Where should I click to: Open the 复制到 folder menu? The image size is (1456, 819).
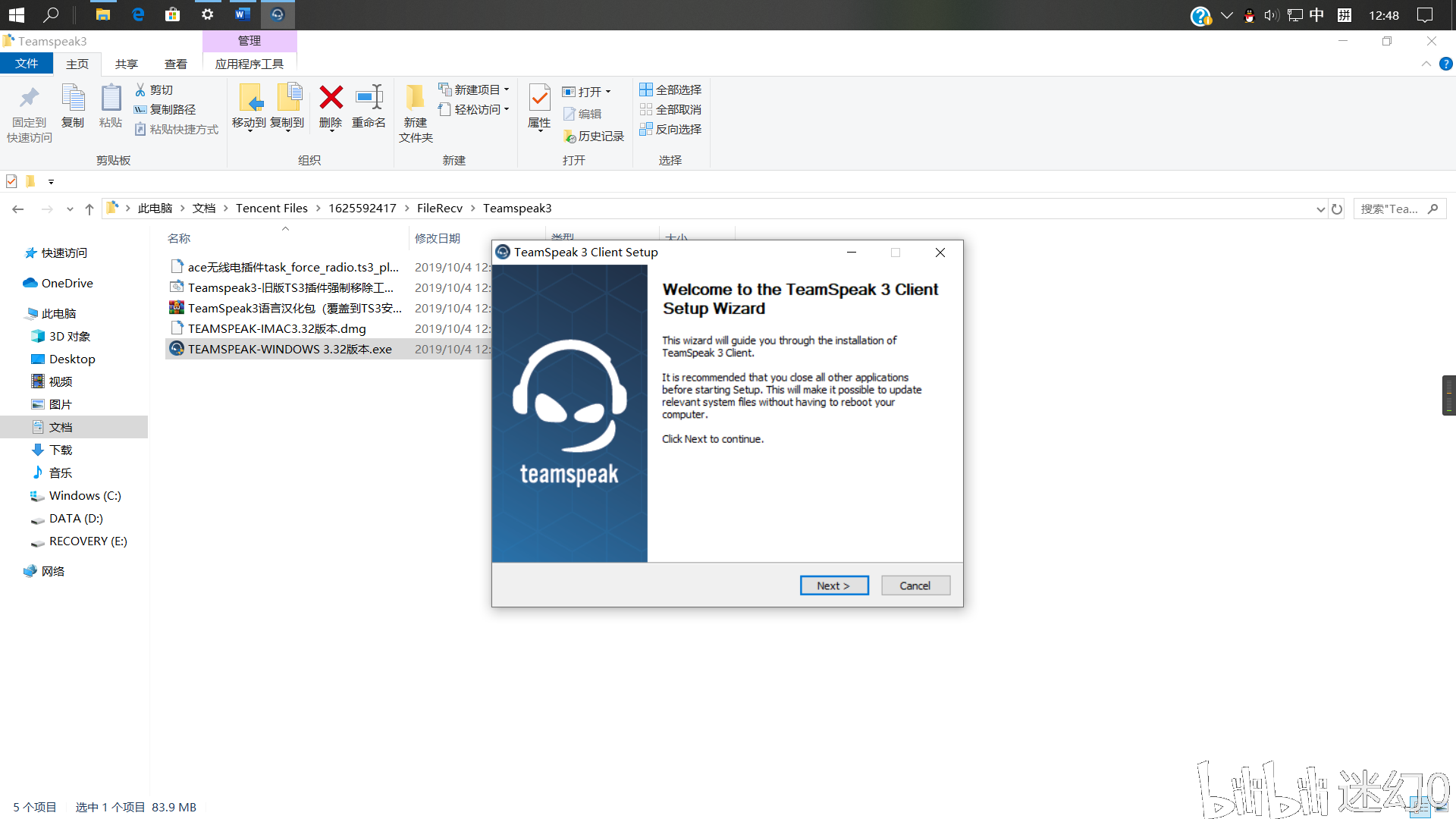tap(287, 107)
